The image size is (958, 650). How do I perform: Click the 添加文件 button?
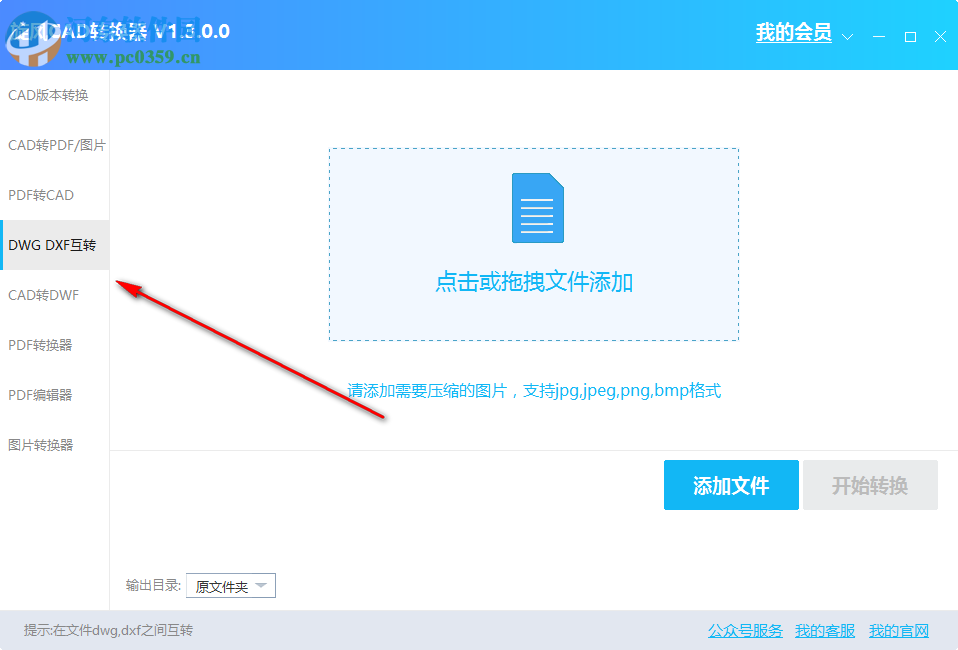(x=731, y=485)
